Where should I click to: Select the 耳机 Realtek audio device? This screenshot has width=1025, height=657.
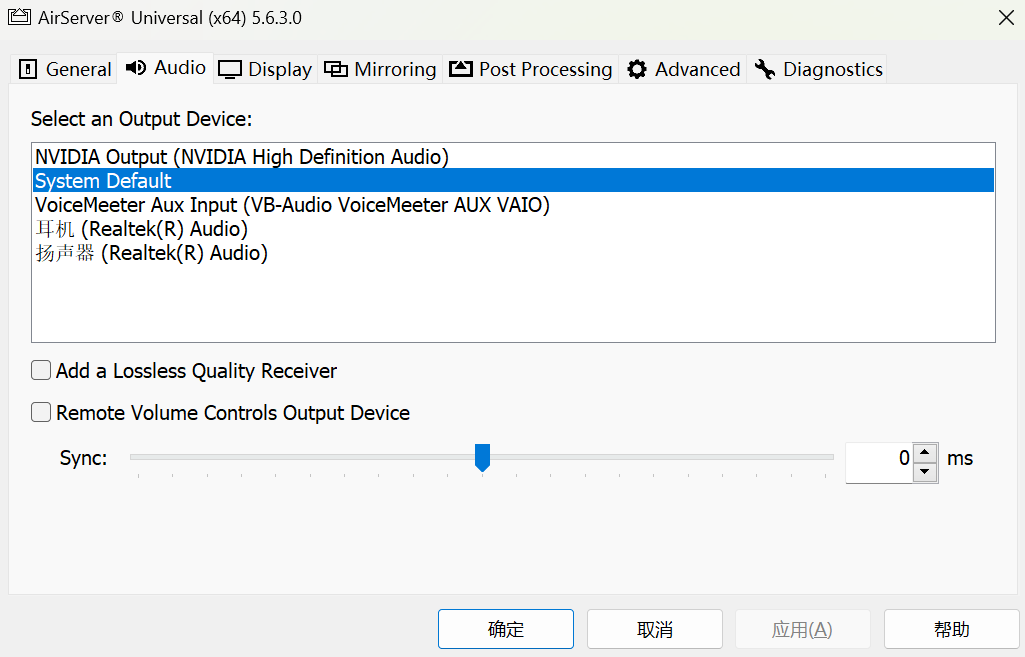point(150,229)
